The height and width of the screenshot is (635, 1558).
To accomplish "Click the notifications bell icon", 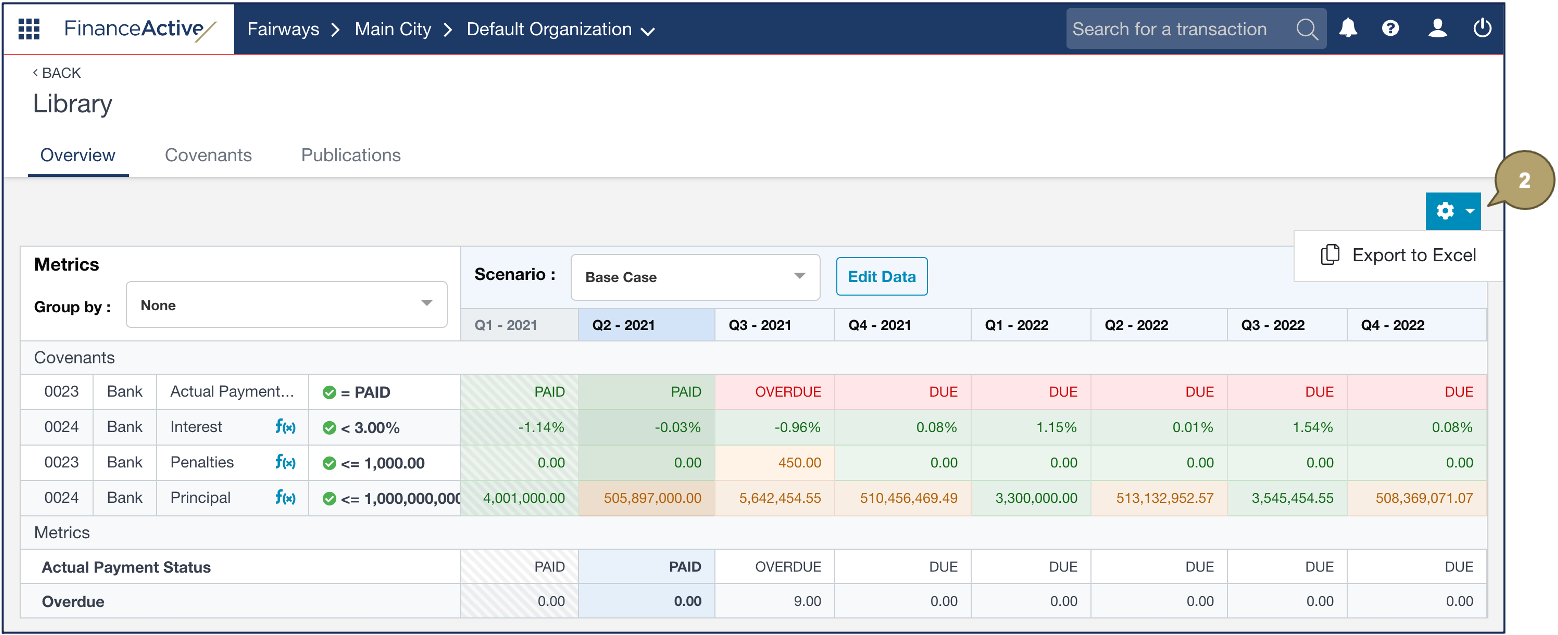I will tap(1348, 29).
